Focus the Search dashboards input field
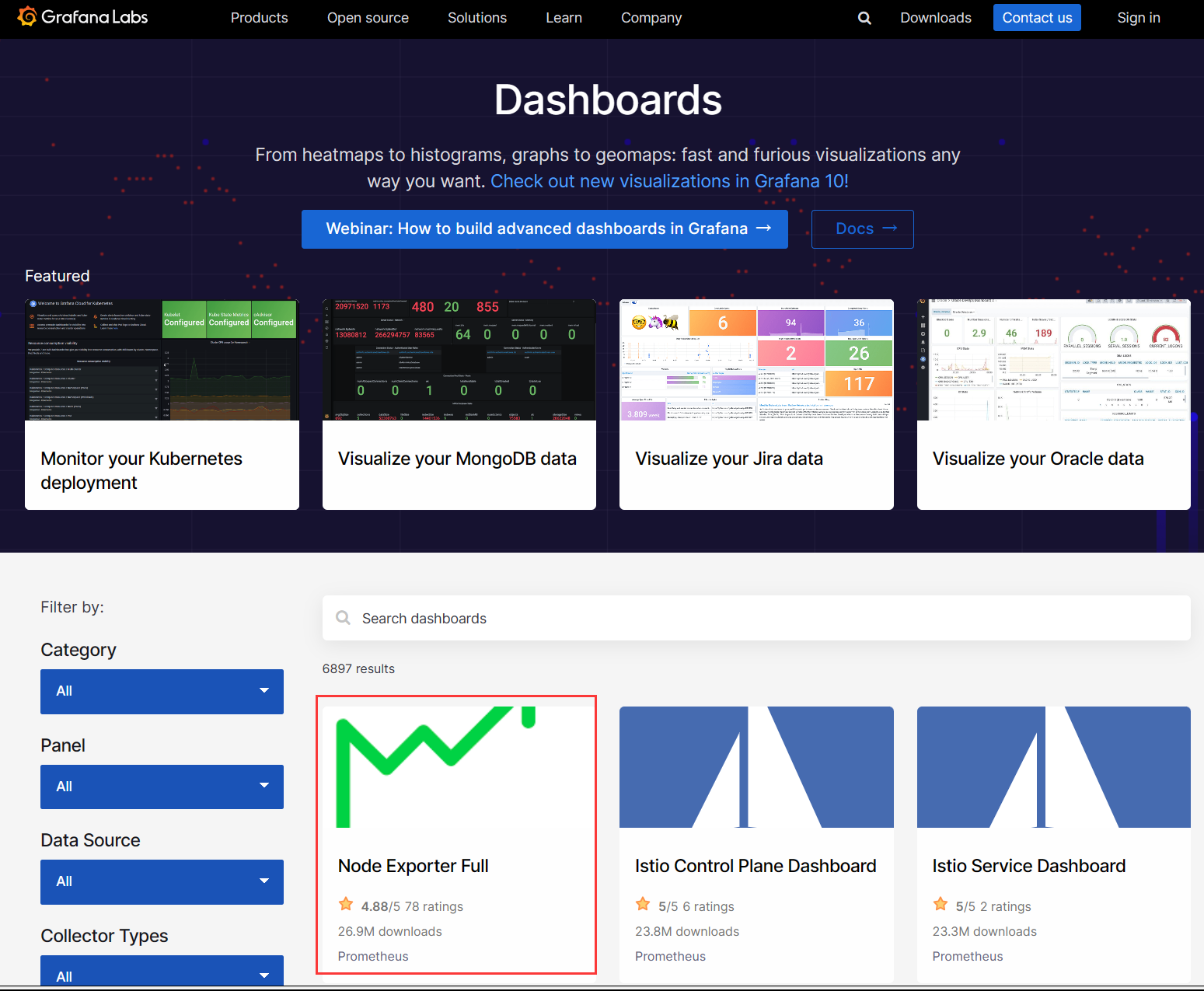Viewport: 1204px width, 991px height. click(756, 618)
